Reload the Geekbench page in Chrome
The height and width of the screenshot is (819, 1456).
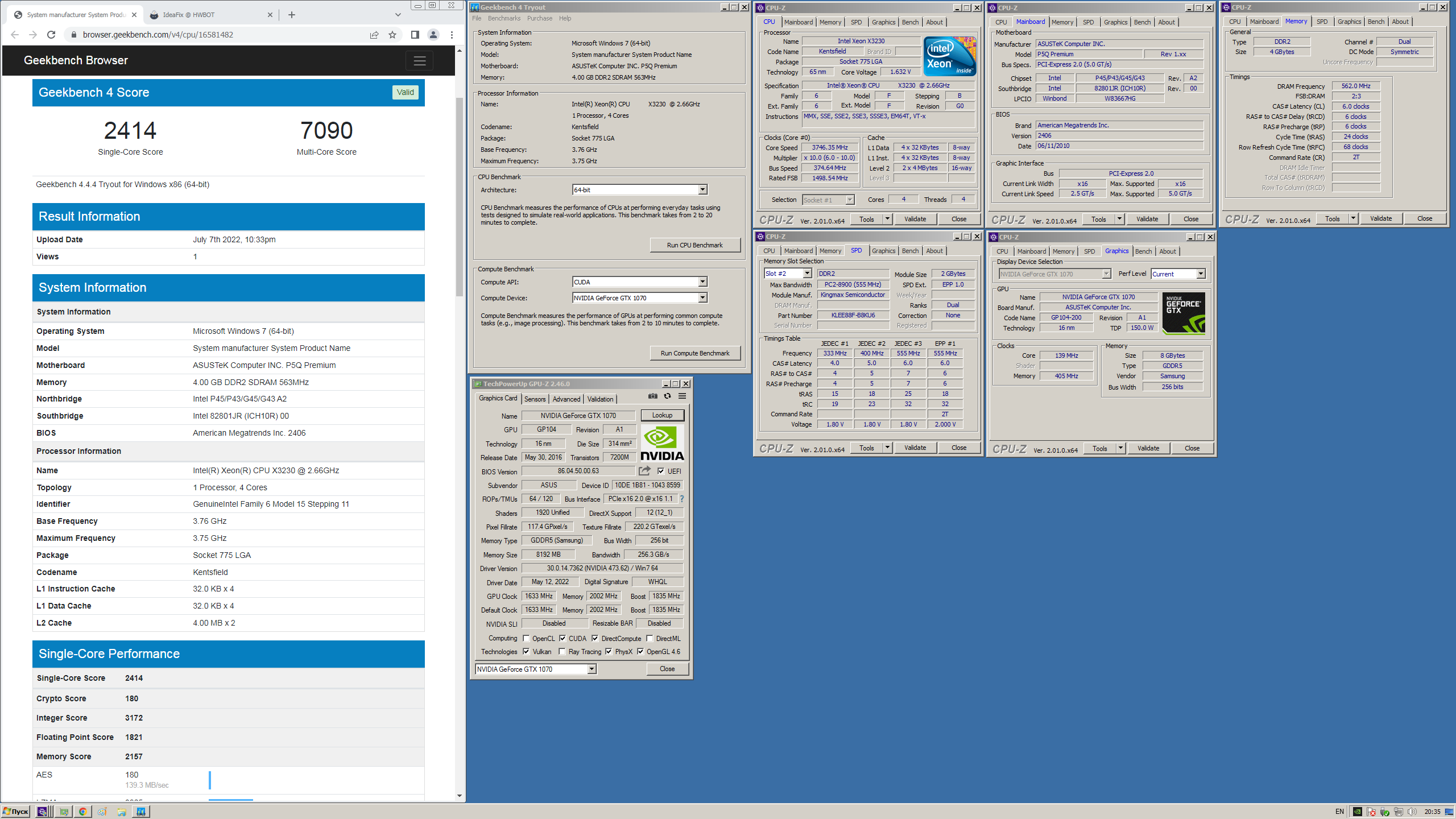click(x=51, y=35)
